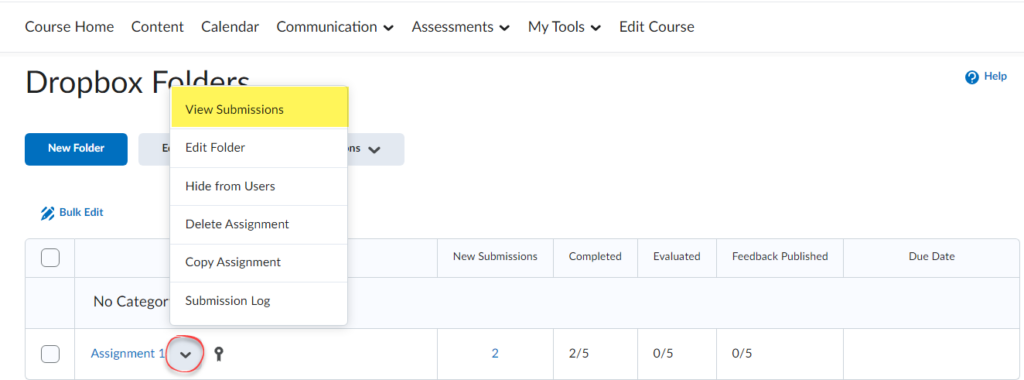Click the 0/5 value under Evaluated
1024x380 pixels.
(x=664, y=353)
